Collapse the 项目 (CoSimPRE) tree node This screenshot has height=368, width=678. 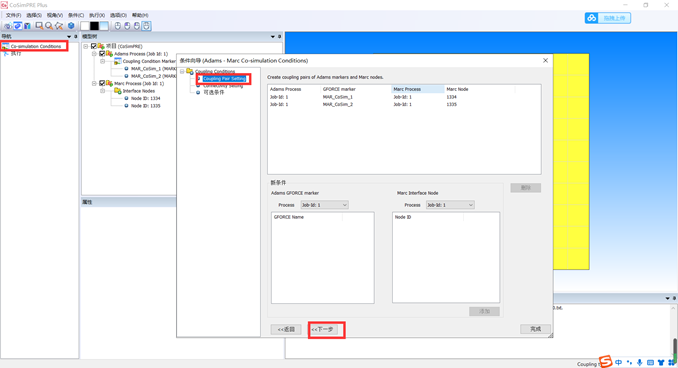[86, 46]
